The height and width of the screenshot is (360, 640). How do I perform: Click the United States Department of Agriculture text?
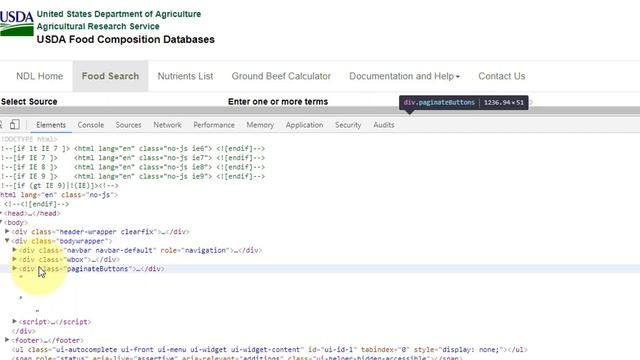click(x=119, y=14)
